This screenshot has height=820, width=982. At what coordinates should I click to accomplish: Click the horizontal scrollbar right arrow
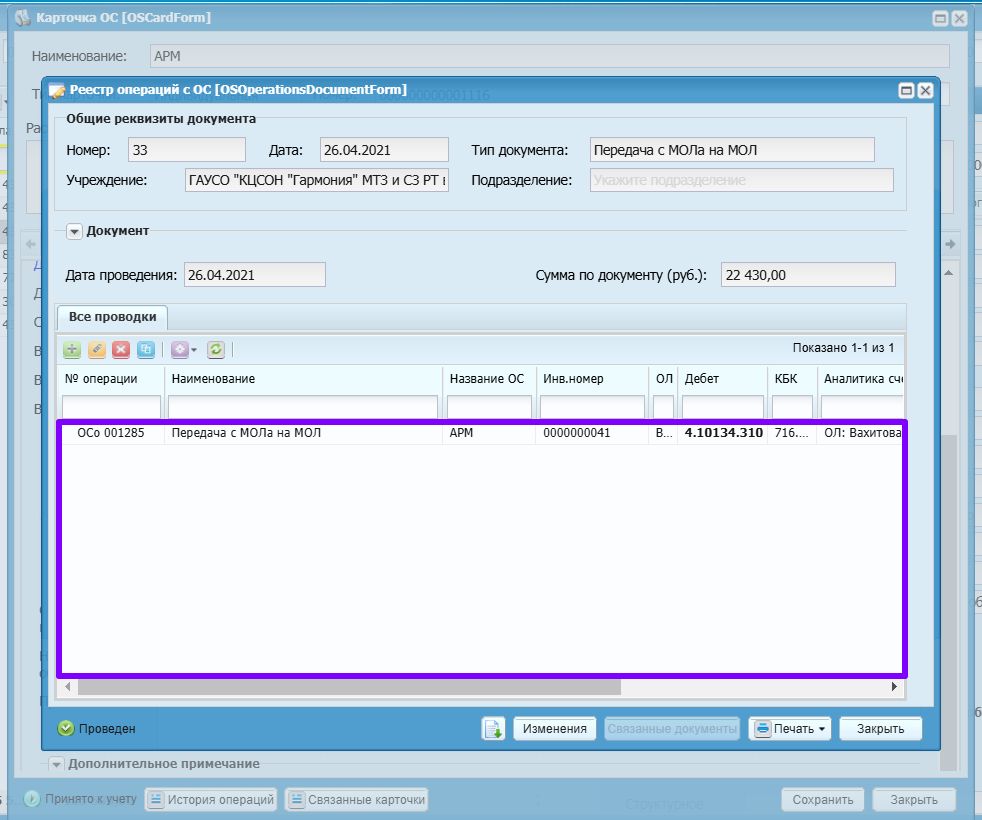click(894, 687)
